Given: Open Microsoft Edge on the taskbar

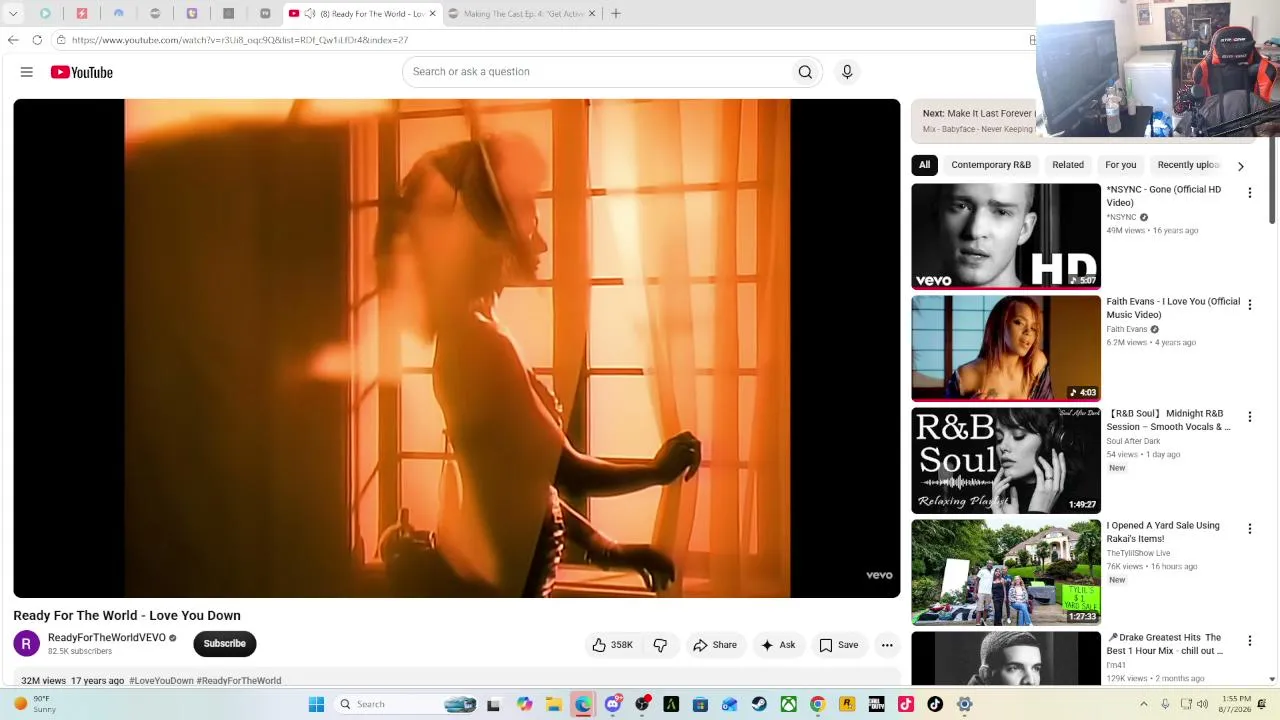Looking at the screenshot, I should [x=583, y=704].
